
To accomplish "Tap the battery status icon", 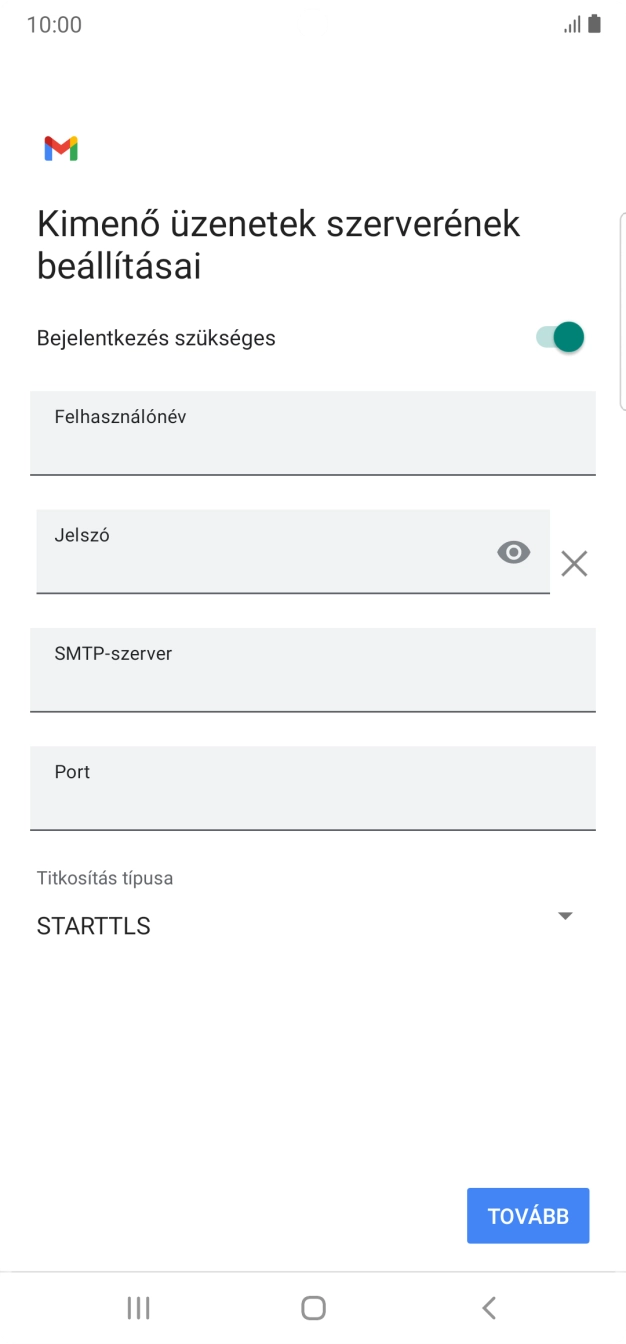I will click(592, 22).
